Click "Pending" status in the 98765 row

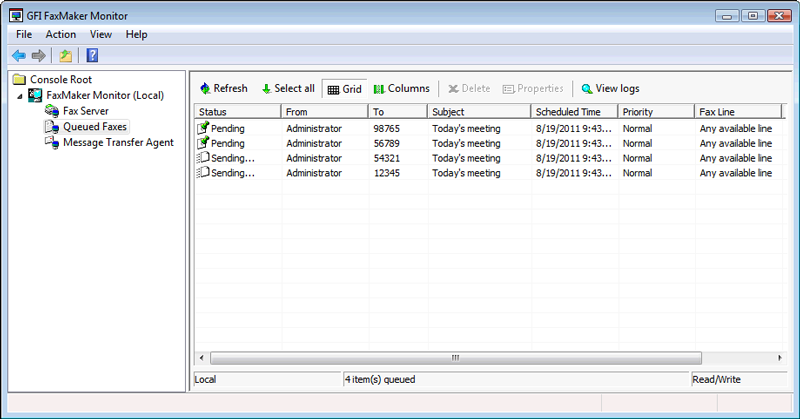228,128
